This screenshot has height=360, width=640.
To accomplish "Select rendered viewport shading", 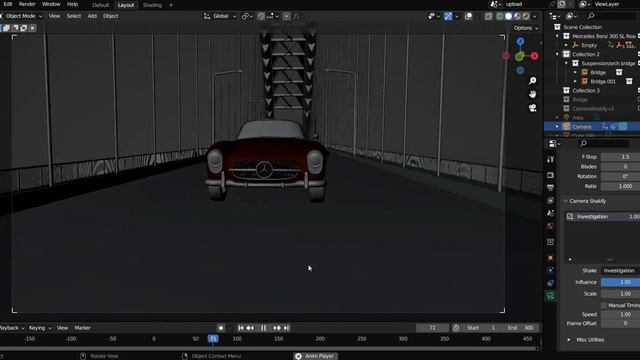I will pos(526,16).
